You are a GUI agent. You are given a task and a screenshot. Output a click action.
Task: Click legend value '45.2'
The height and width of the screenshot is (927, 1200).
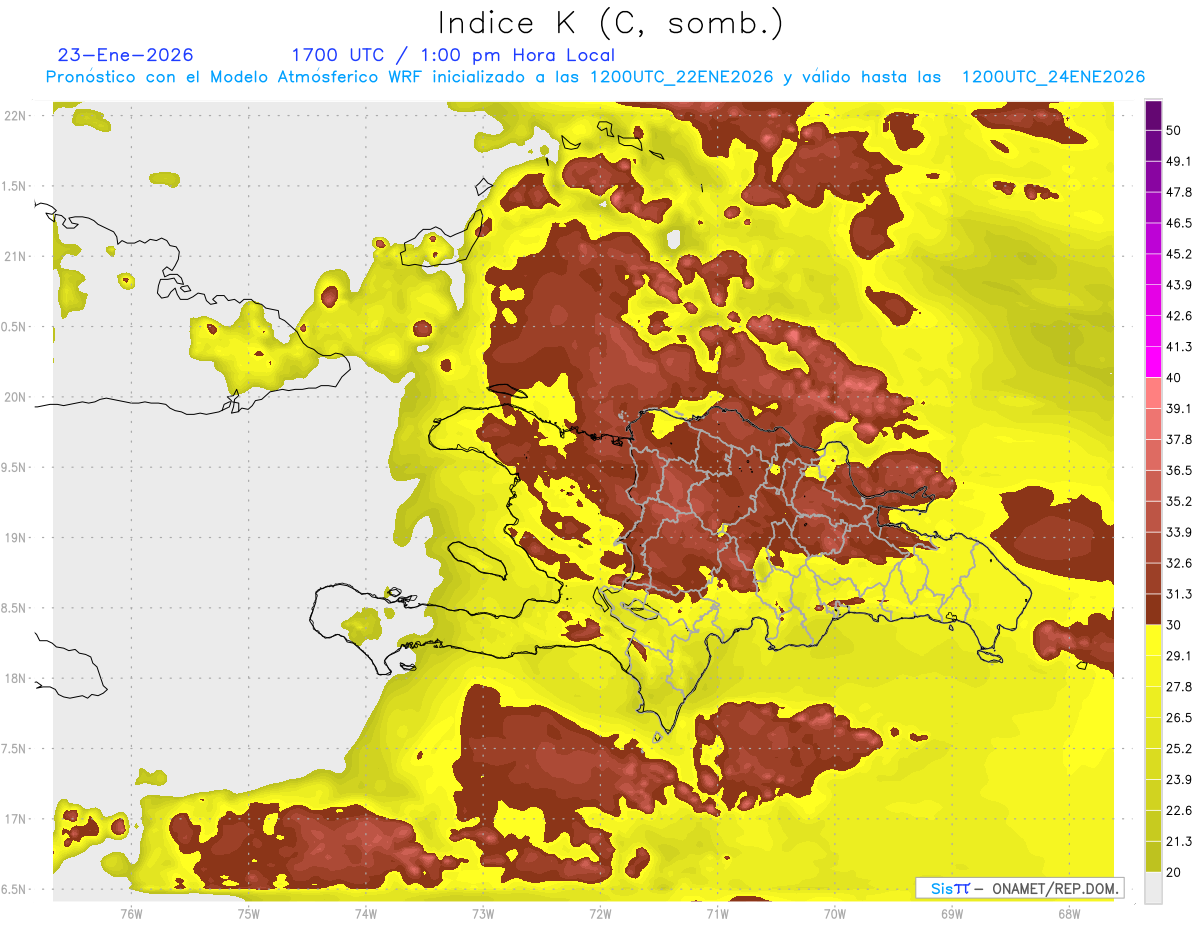point(1179,254)
